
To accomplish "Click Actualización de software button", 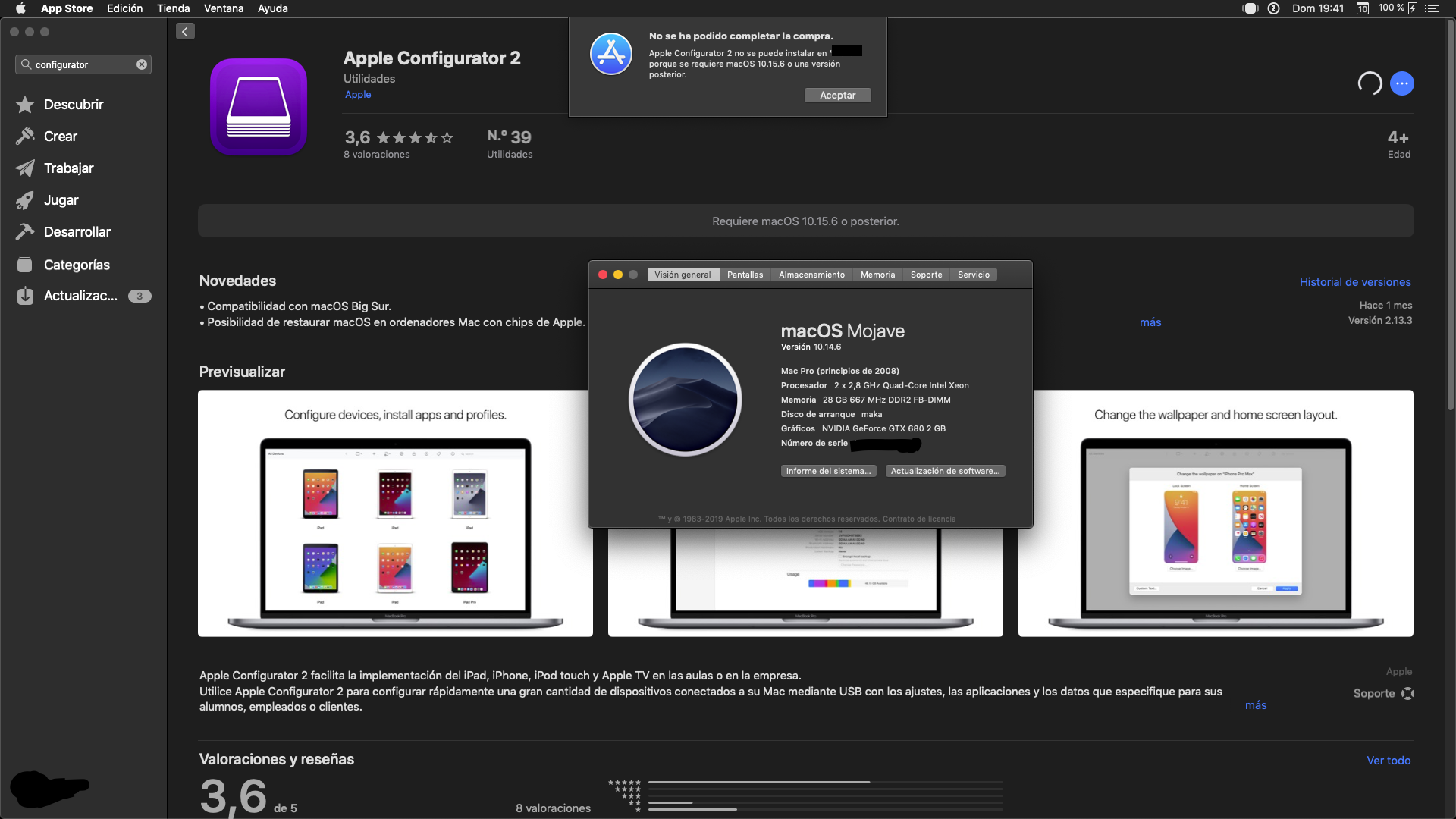I will pyautogui.click(x=945, y=471).
